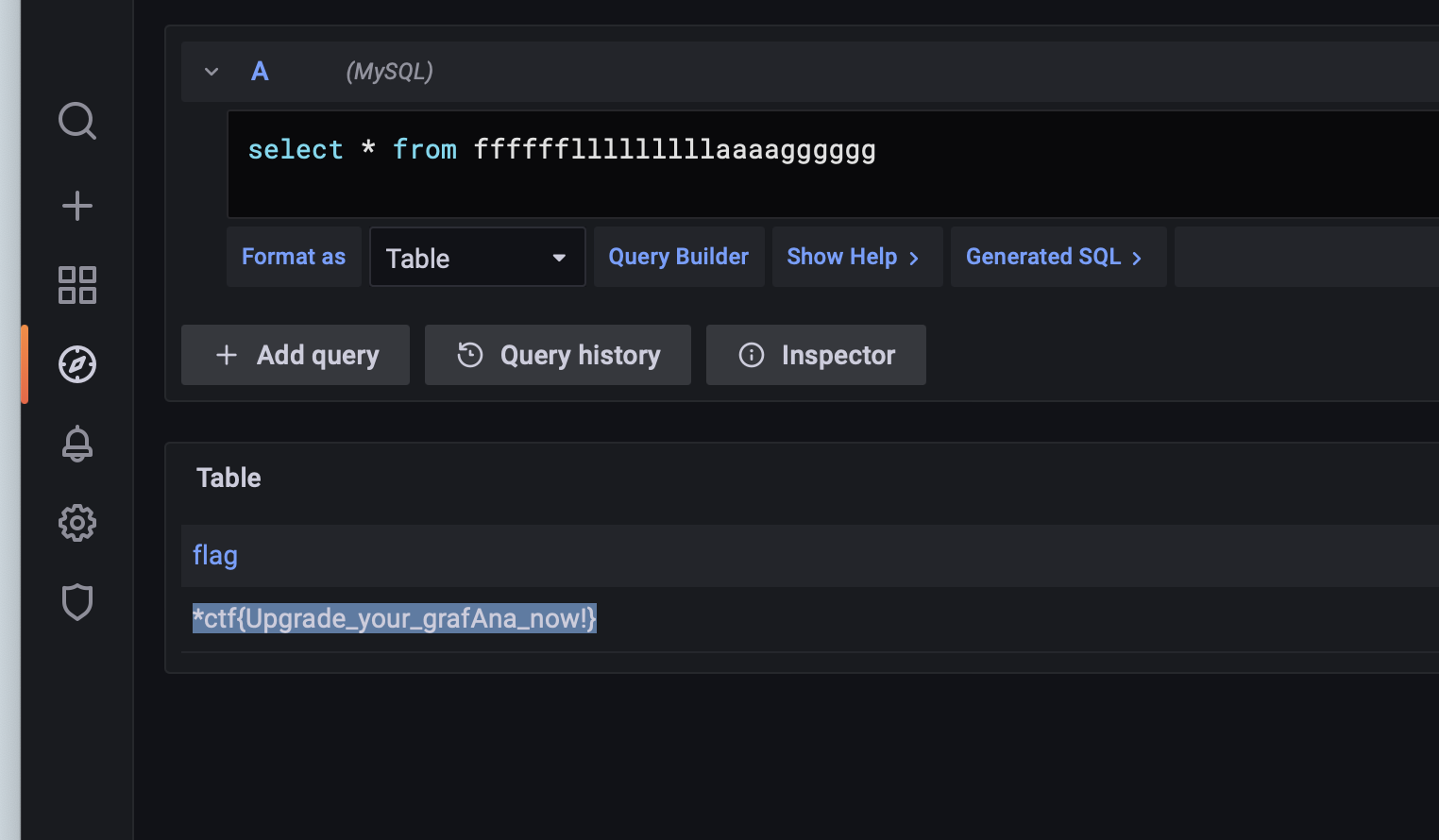Screen dimensions: 1439x840
Task: Open the Format as Table dropdown
Action: coord(477,257)
